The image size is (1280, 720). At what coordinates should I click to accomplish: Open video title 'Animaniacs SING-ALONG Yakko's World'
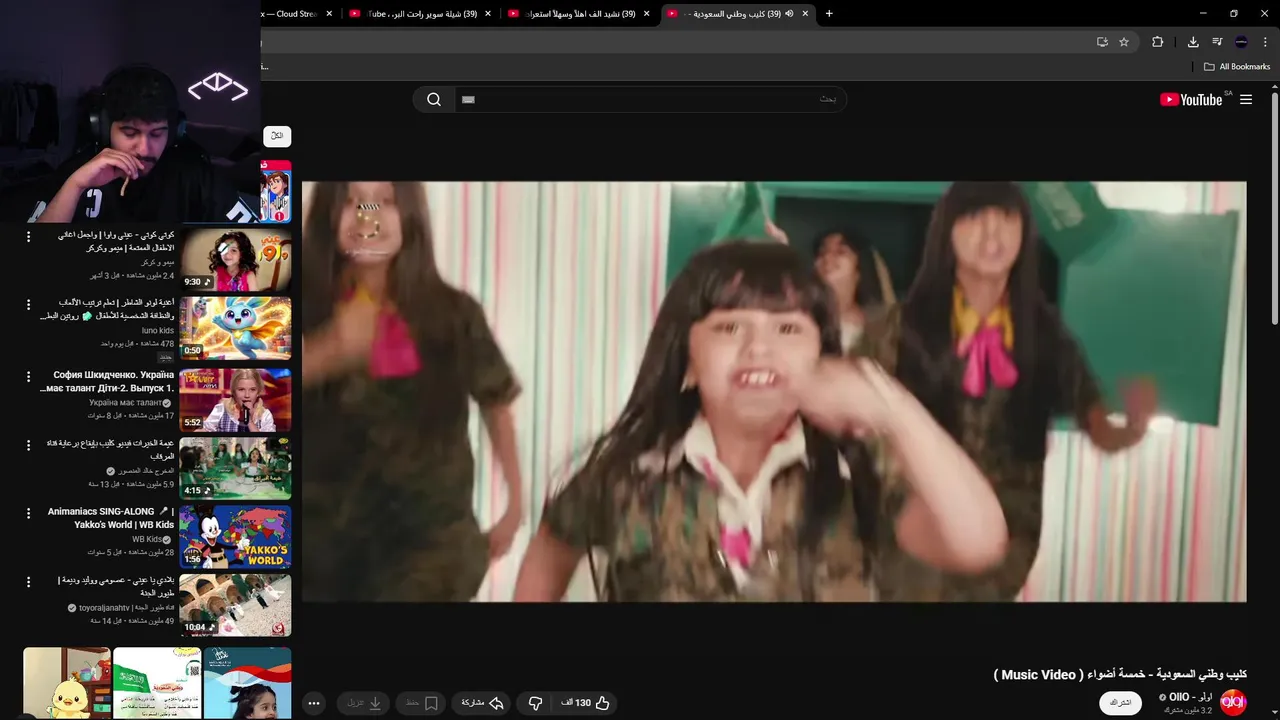111,518
